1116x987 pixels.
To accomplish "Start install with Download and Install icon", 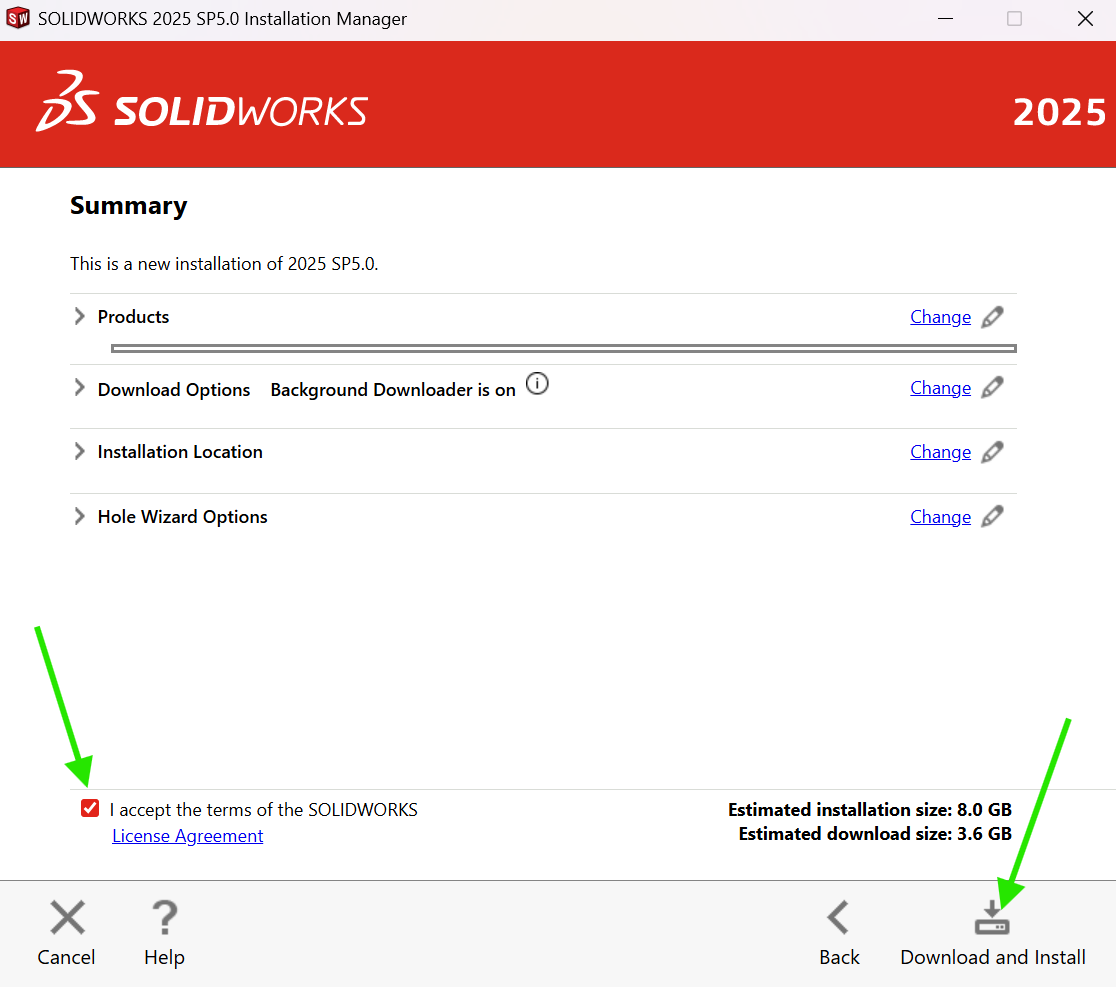I will [992, 917].
